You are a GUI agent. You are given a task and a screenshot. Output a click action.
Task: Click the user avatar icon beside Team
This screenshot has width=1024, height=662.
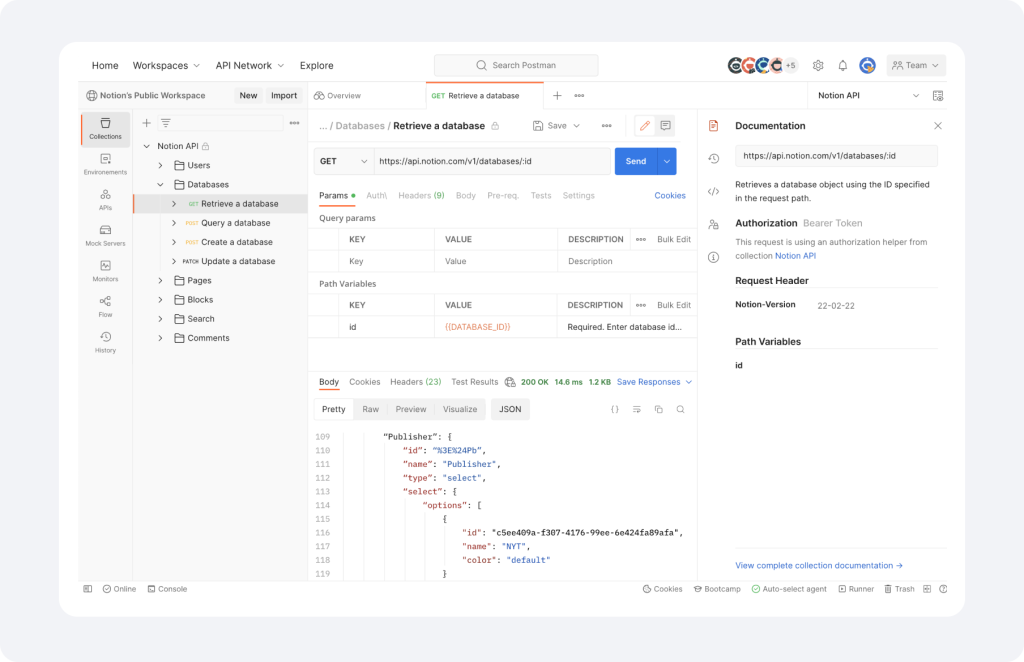click(867, 65)
